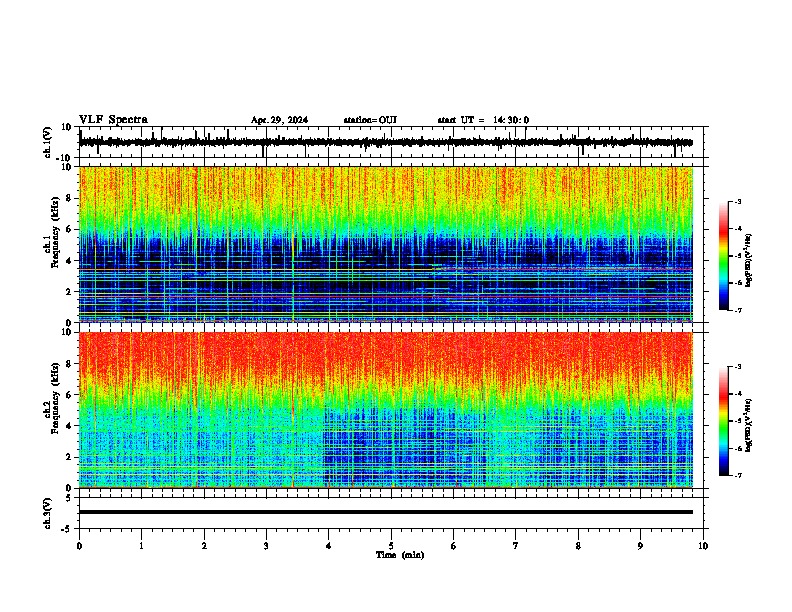This screenshot has width=792, height=612.
Task: Click the "6" kHz tick on ch.2 spectrogram
Action: [x=69, y=394]
